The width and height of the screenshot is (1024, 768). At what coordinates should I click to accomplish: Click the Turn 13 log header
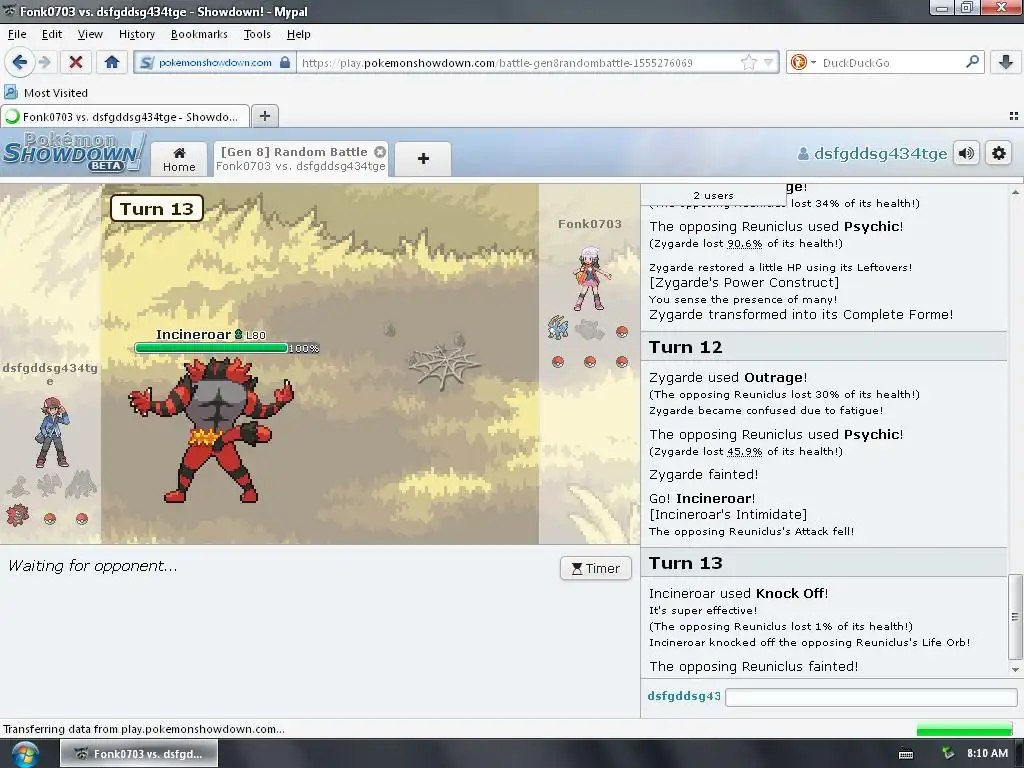tap(824, 563)
